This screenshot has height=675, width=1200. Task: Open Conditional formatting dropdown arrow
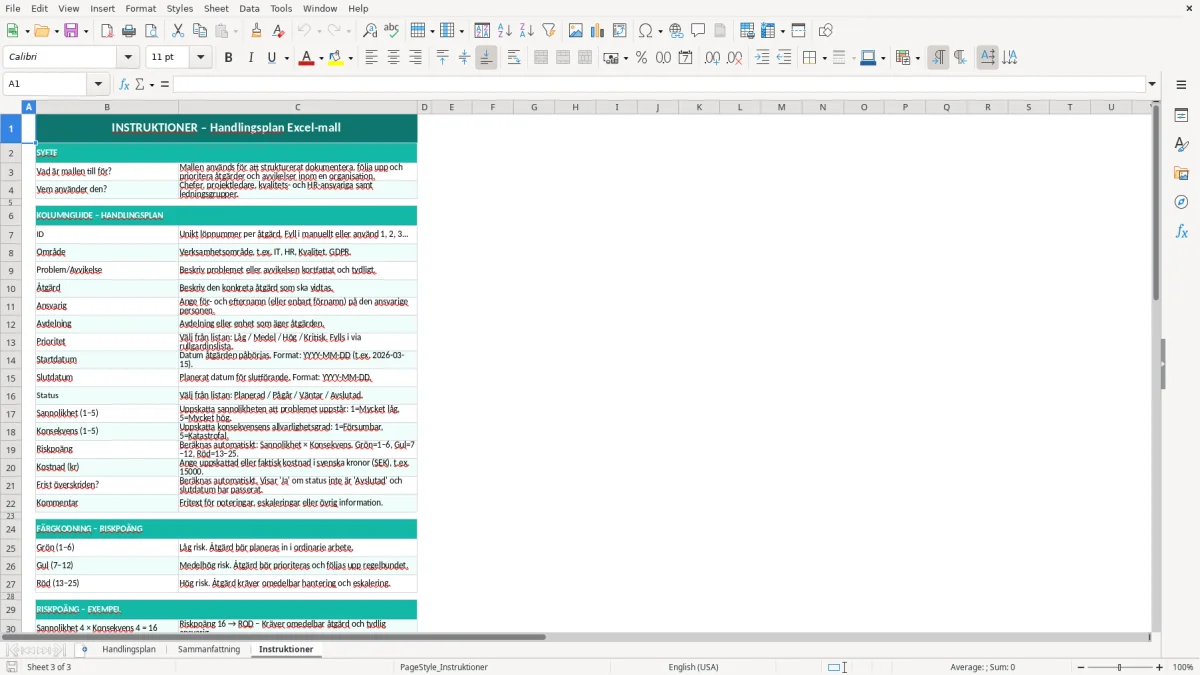917,58
